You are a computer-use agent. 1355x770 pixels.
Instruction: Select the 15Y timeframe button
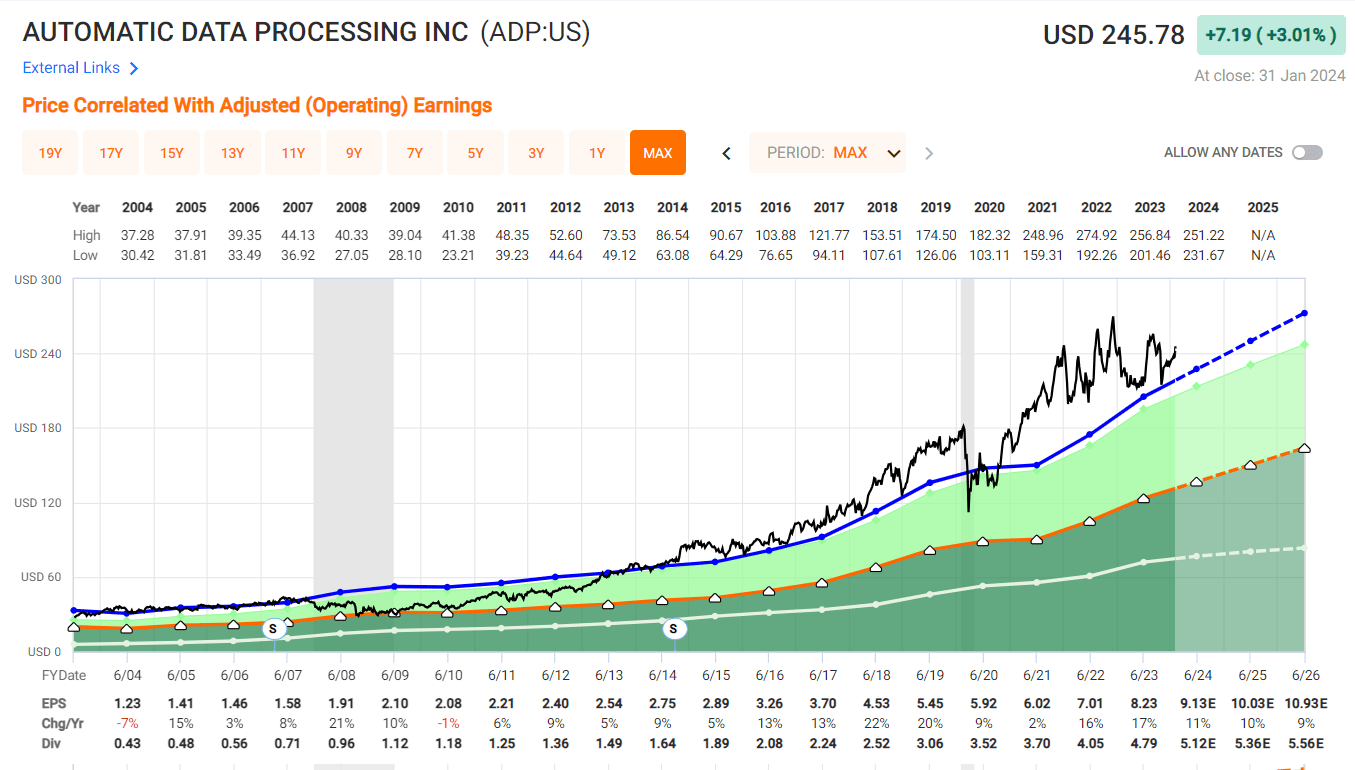tap(171, 153)
